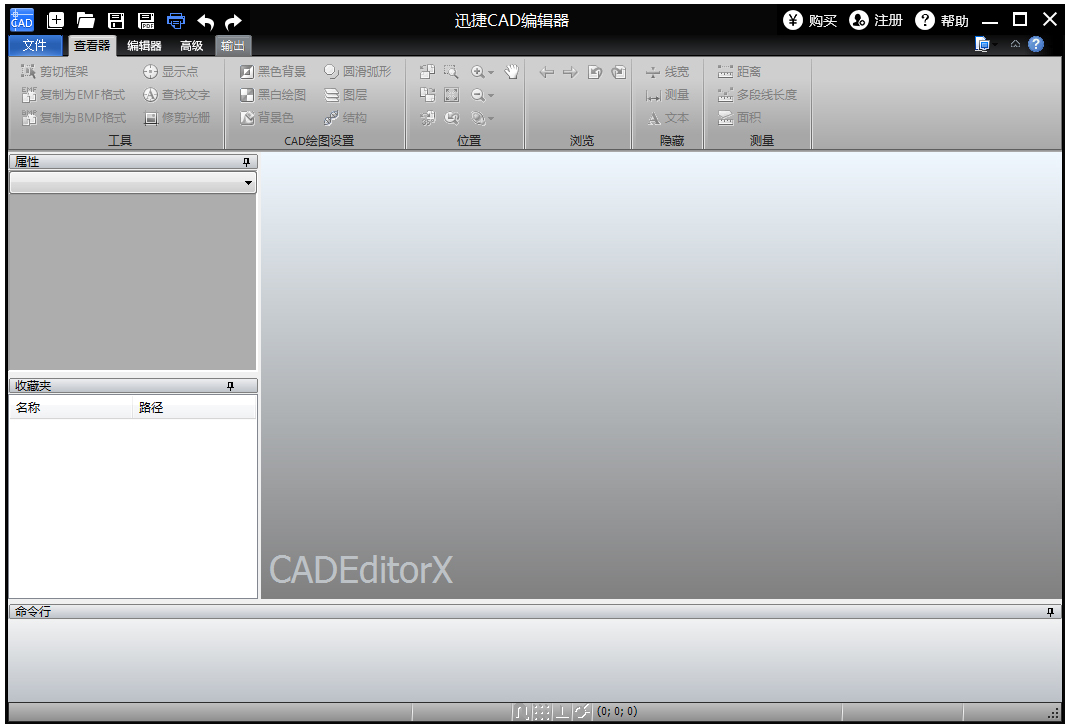The height and width of the screenshot is (727, 1069).
Task: Toggle 圆滑弧形 option
Action: tap(358, 72)
